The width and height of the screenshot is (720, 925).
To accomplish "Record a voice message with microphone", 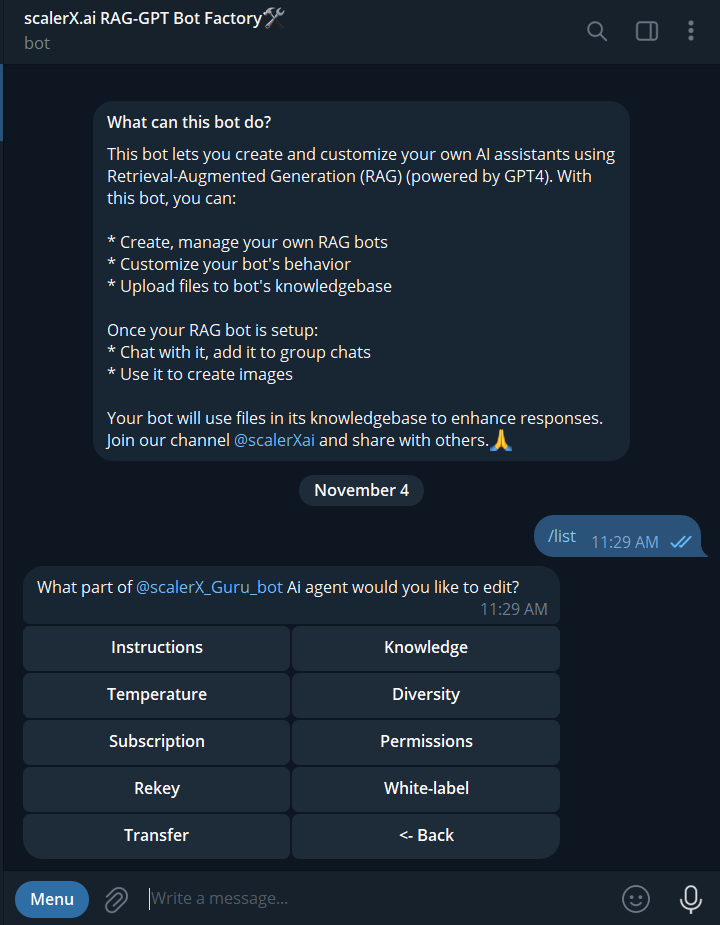I will click(690, 899).
